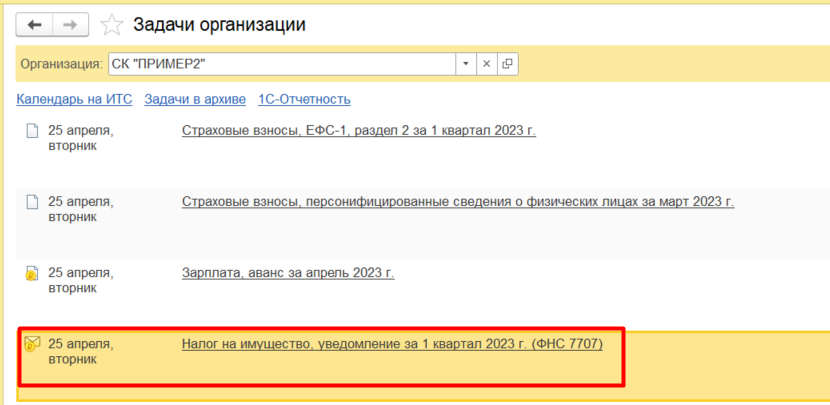Open the Страховые взносы, ЕФС-1, раздел 2 task
The width and height of the screenshot is (830, 405).
tap(358, 130)
